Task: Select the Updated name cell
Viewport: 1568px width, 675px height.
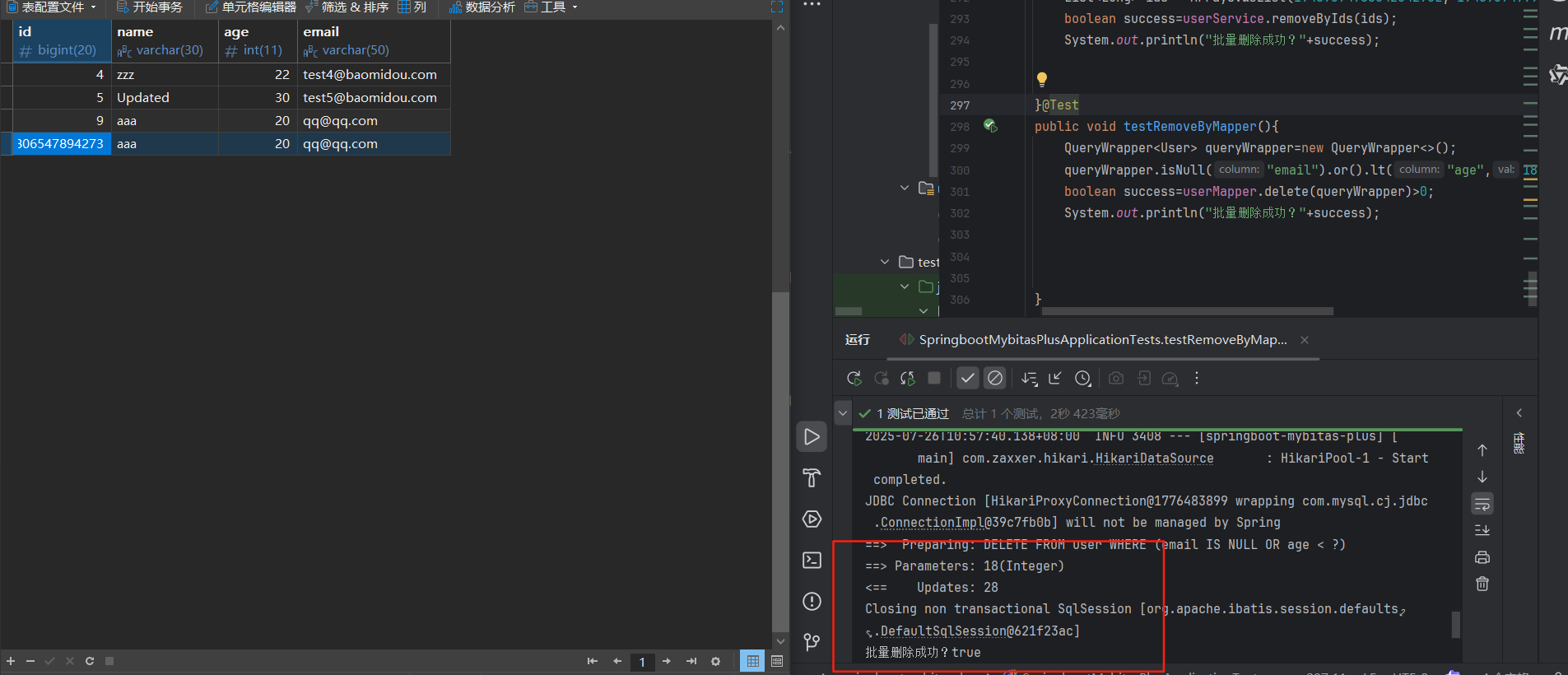Action: [x=165, y=98]
